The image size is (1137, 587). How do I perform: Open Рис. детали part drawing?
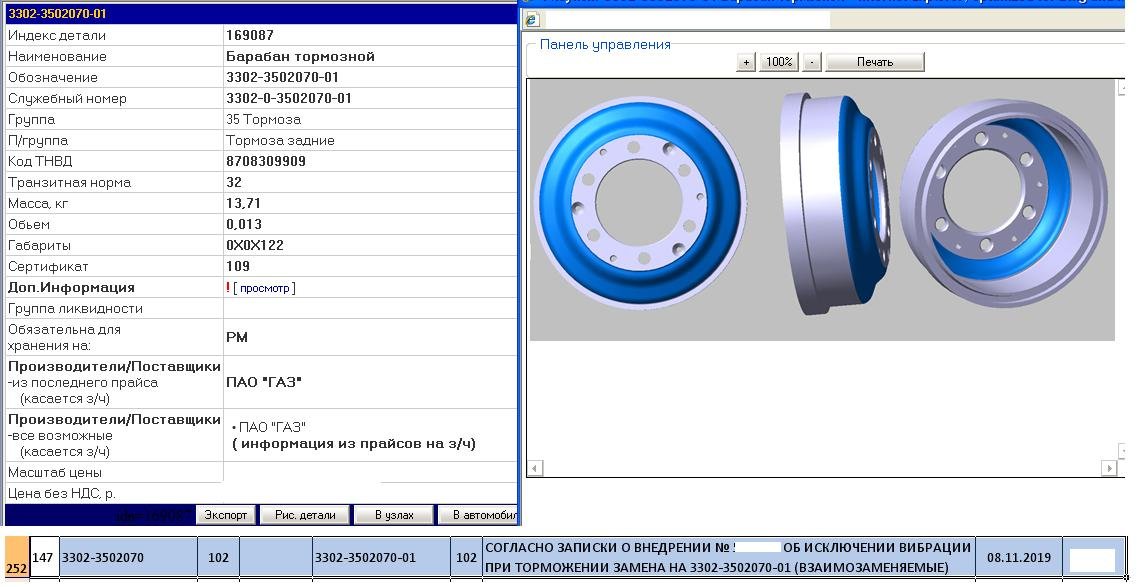click(305, 515)
